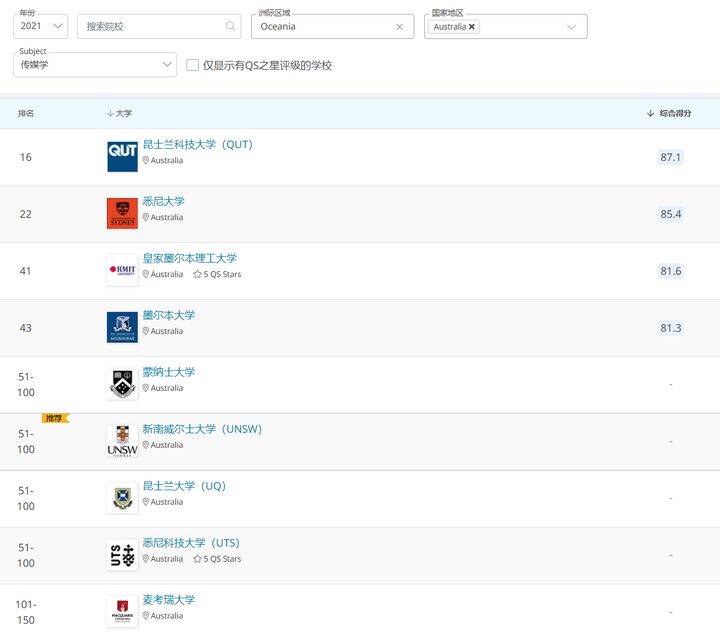The image size is (720, 636).
Task: Open the Macquarie University link
Action: (169, 600)
